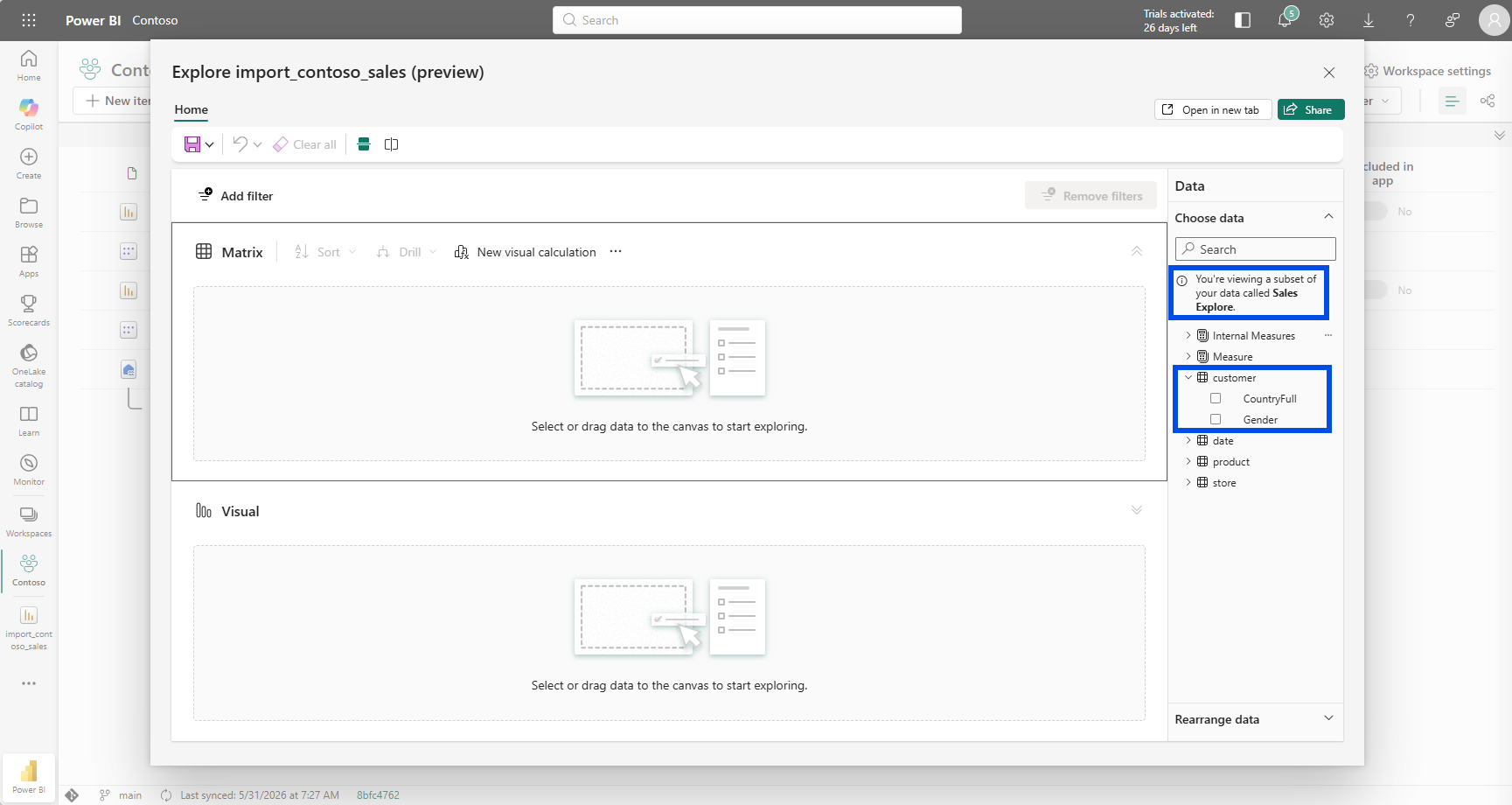Open Apps in the sidebar
1512x805 pixels.
(29, 262)
